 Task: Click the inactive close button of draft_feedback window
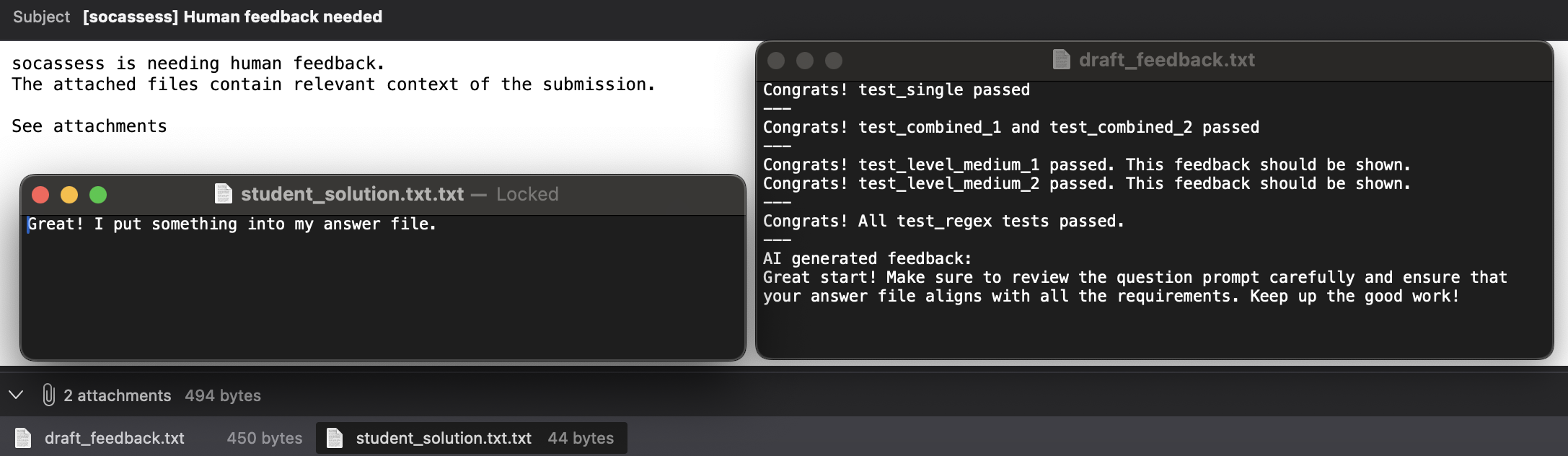776,61
